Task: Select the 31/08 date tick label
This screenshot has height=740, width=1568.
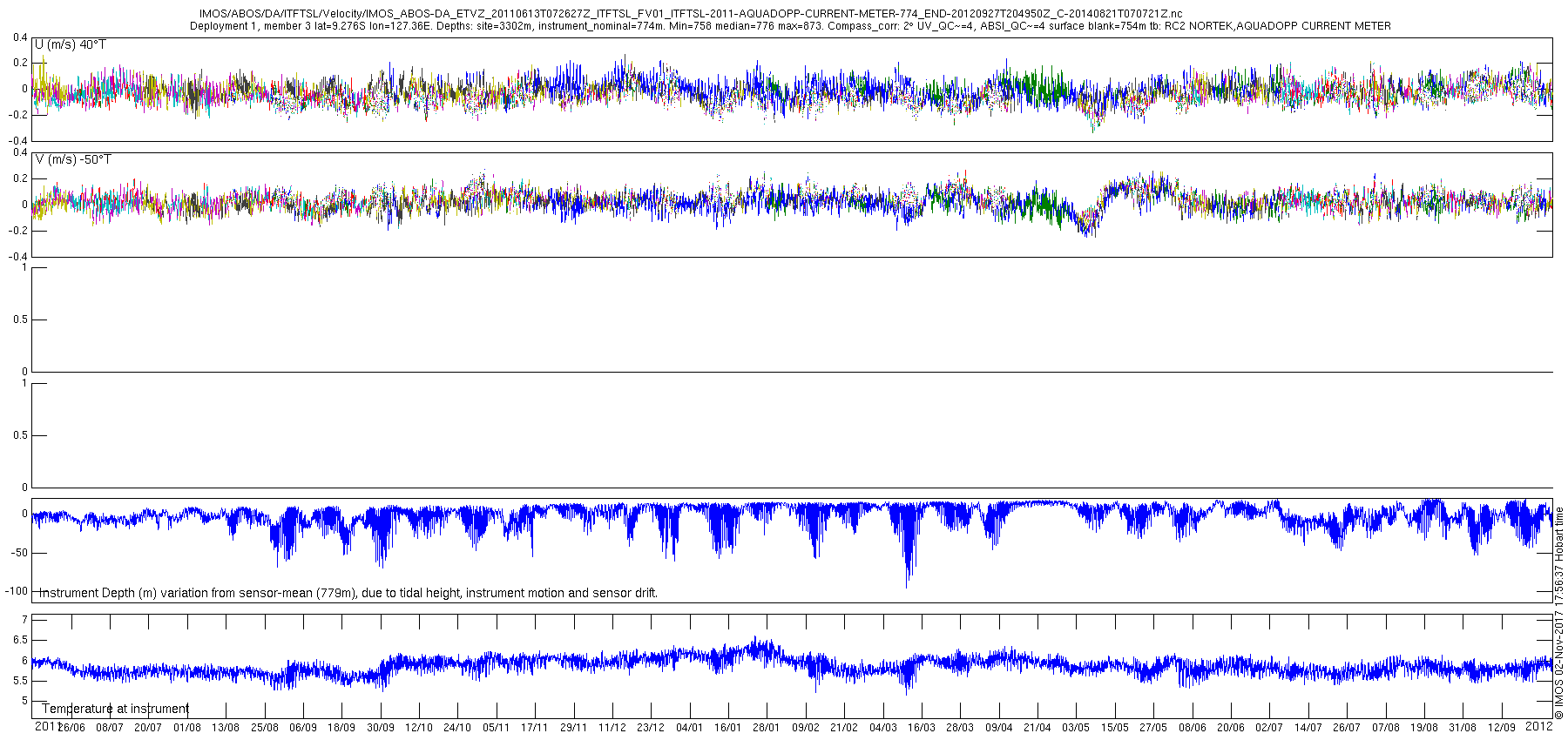Action: pos(1463,728)
